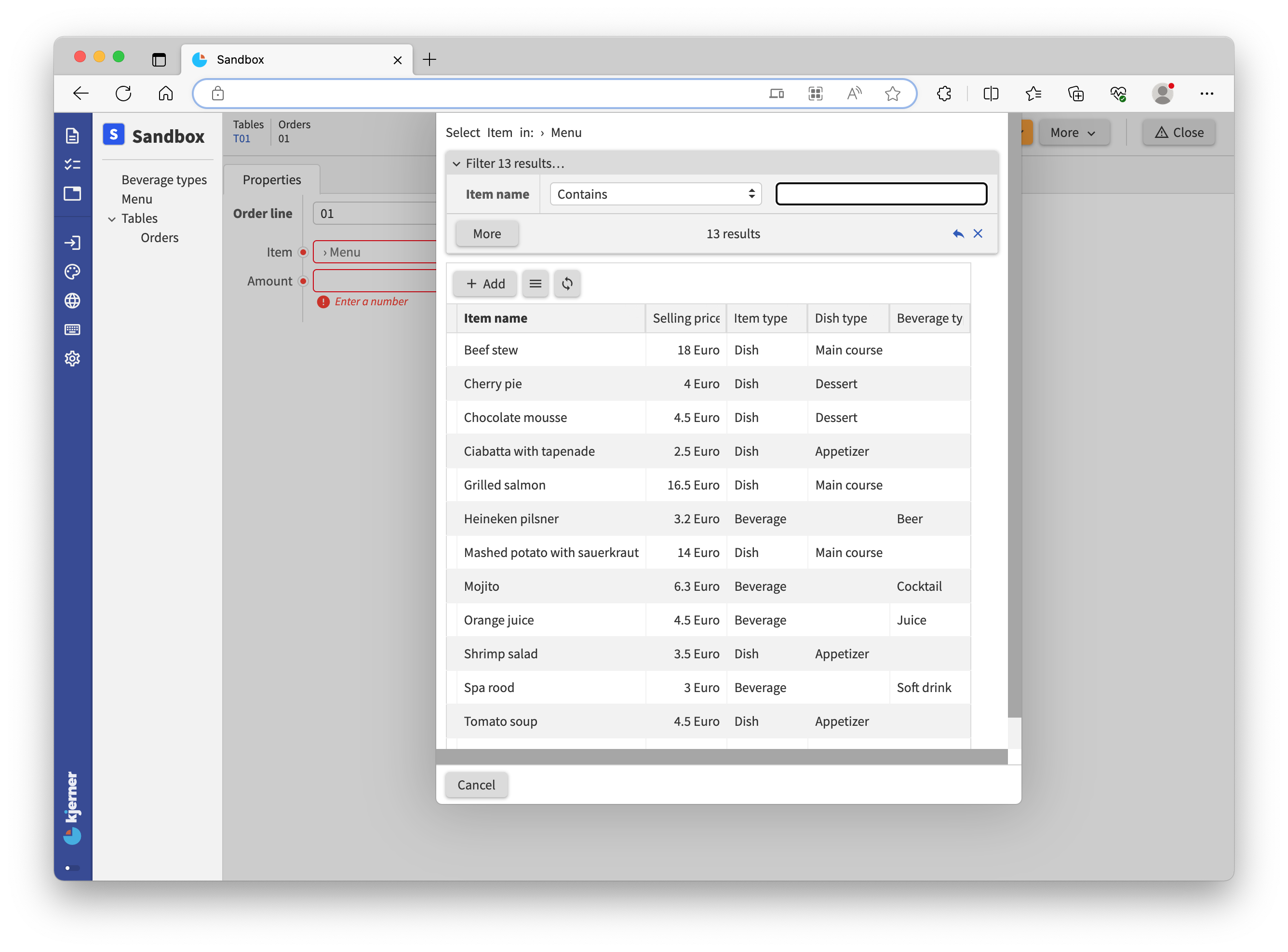Select the Chocolate mousse row
The image size is (1288, 952).
click(x=709, y=417)
